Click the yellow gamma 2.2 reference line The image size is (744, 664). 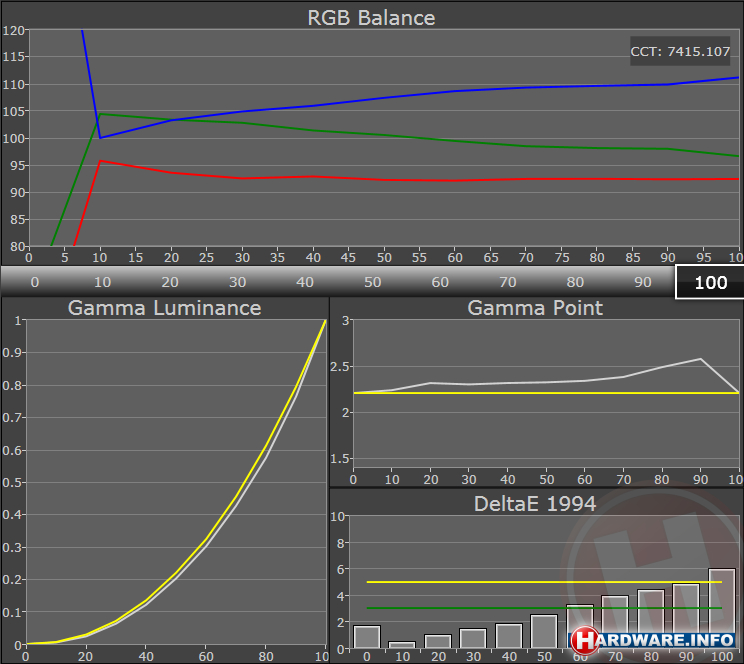point(546,393)
